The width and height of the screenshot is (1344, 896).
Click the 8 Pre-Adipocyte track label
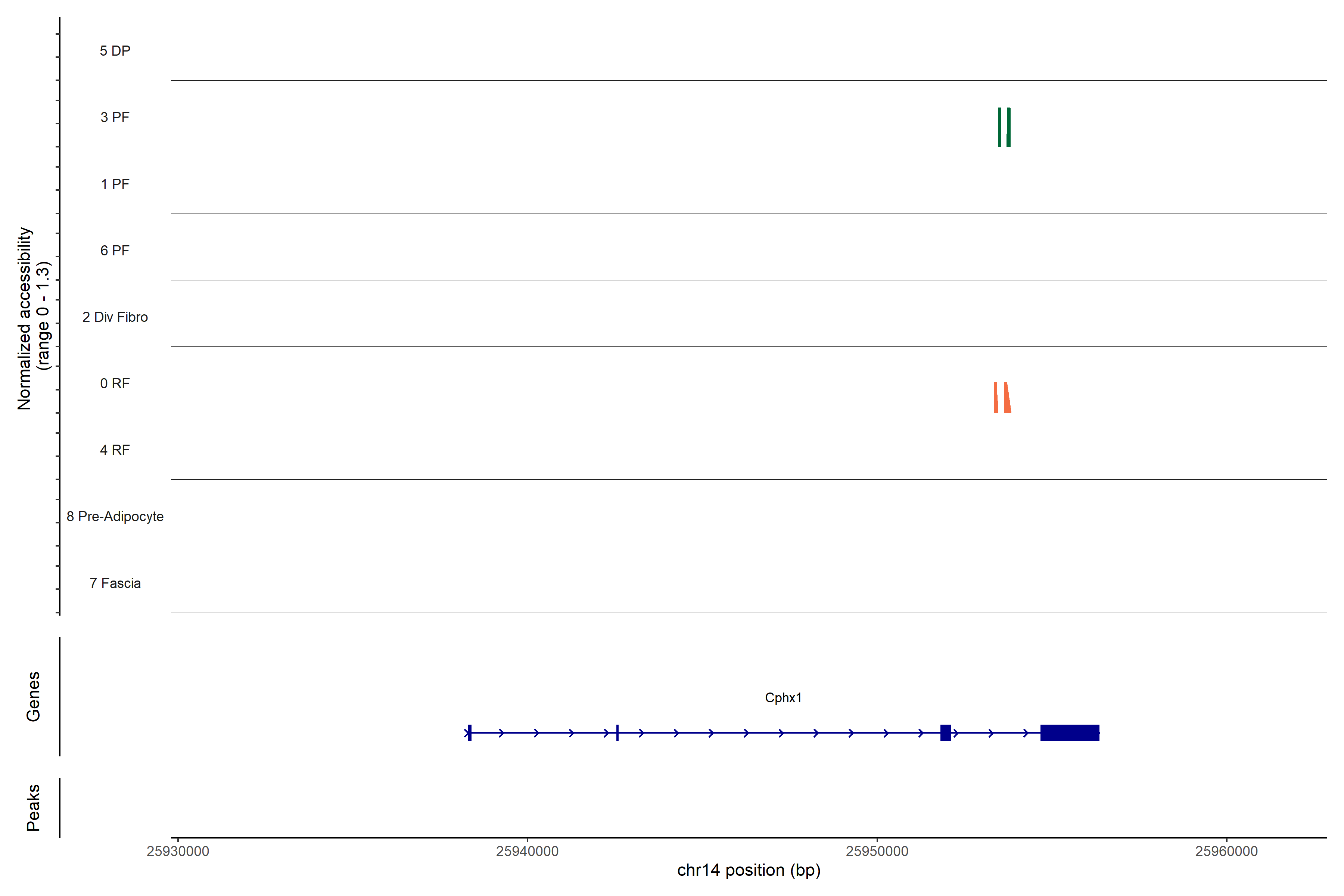coord(115,517)
